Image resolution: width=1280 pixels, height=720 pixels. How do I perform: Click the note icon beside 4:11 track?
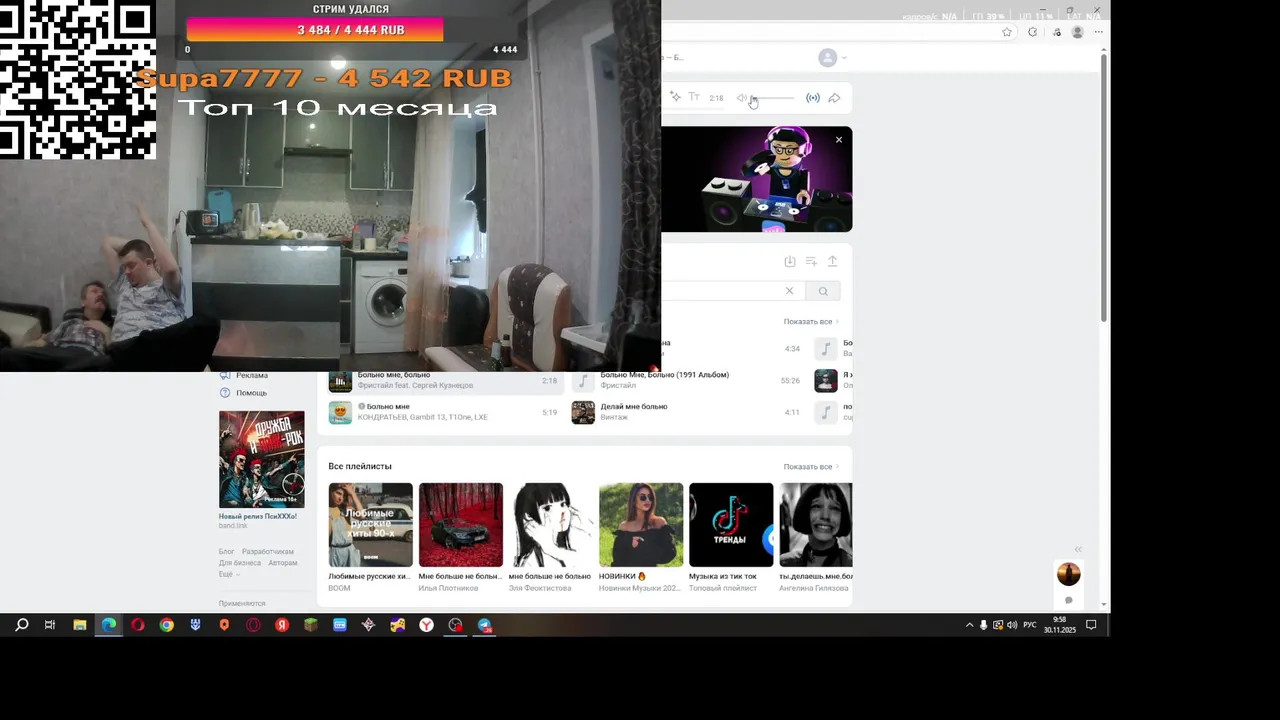pyautogui.click(x=825, y=412)
